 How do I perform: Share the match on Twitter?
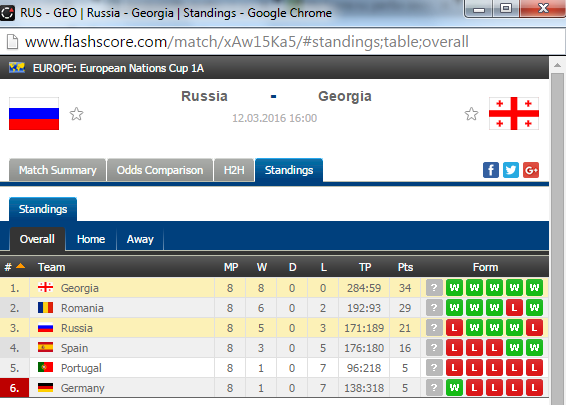coord(511,170)
